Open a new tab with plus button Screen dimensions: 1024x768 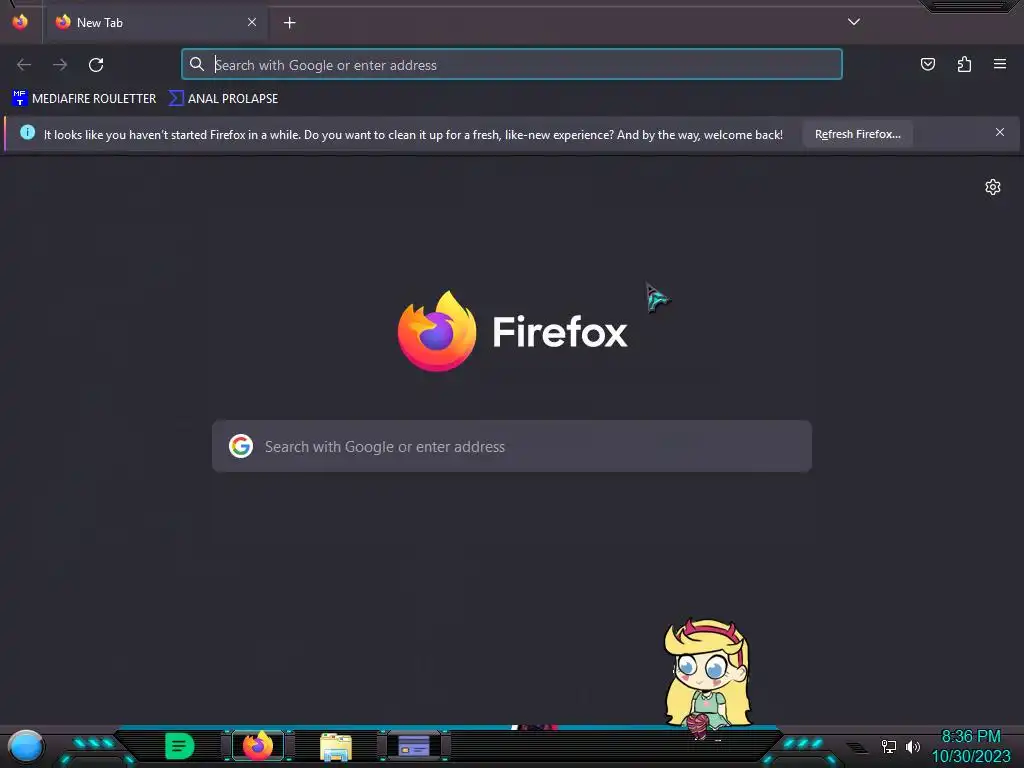pyautogui.click(x=289, y=23)
